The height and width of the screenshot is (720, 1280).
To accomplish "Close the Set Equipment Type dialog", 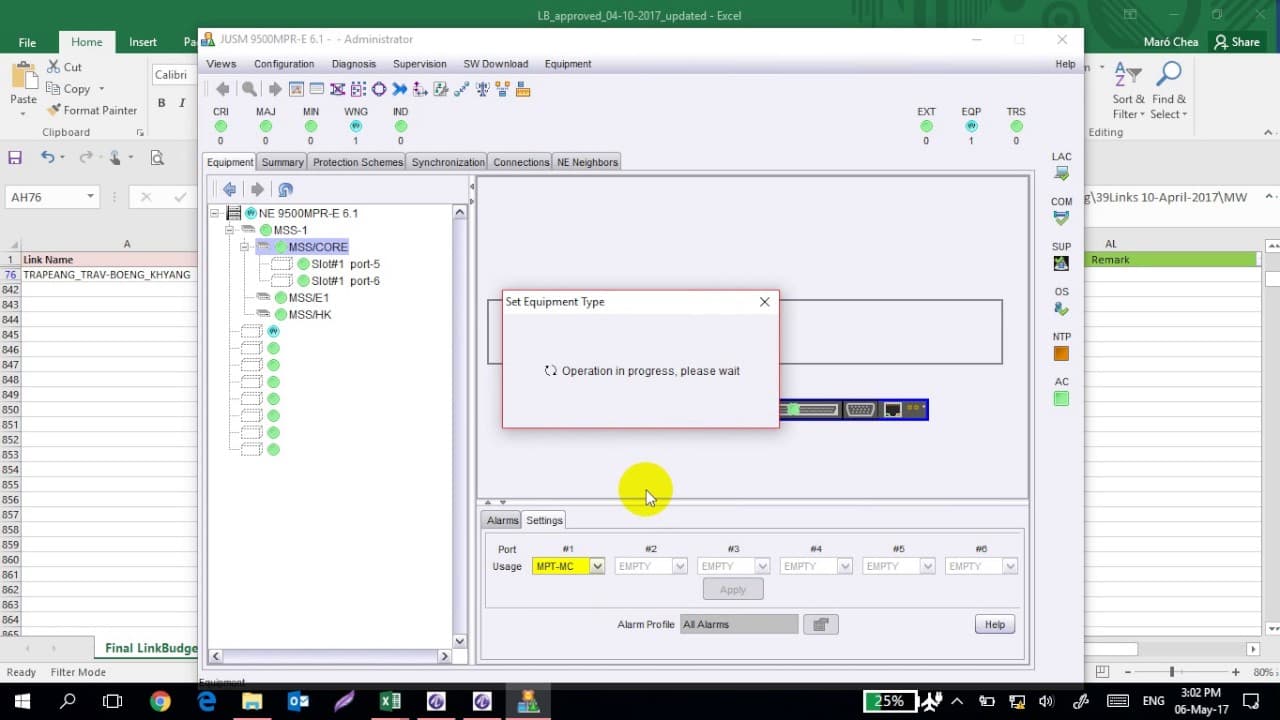I will (x=765, y=301).
